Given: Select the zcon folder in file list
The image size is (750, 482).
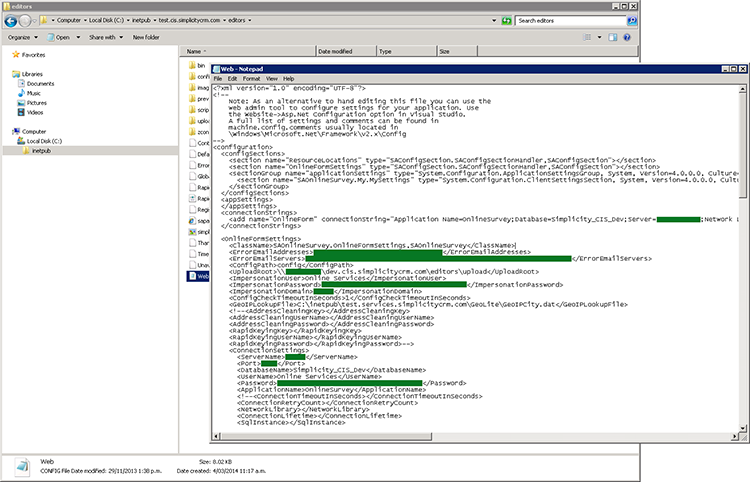Looking at the screenshot, I should pos(199,131).
